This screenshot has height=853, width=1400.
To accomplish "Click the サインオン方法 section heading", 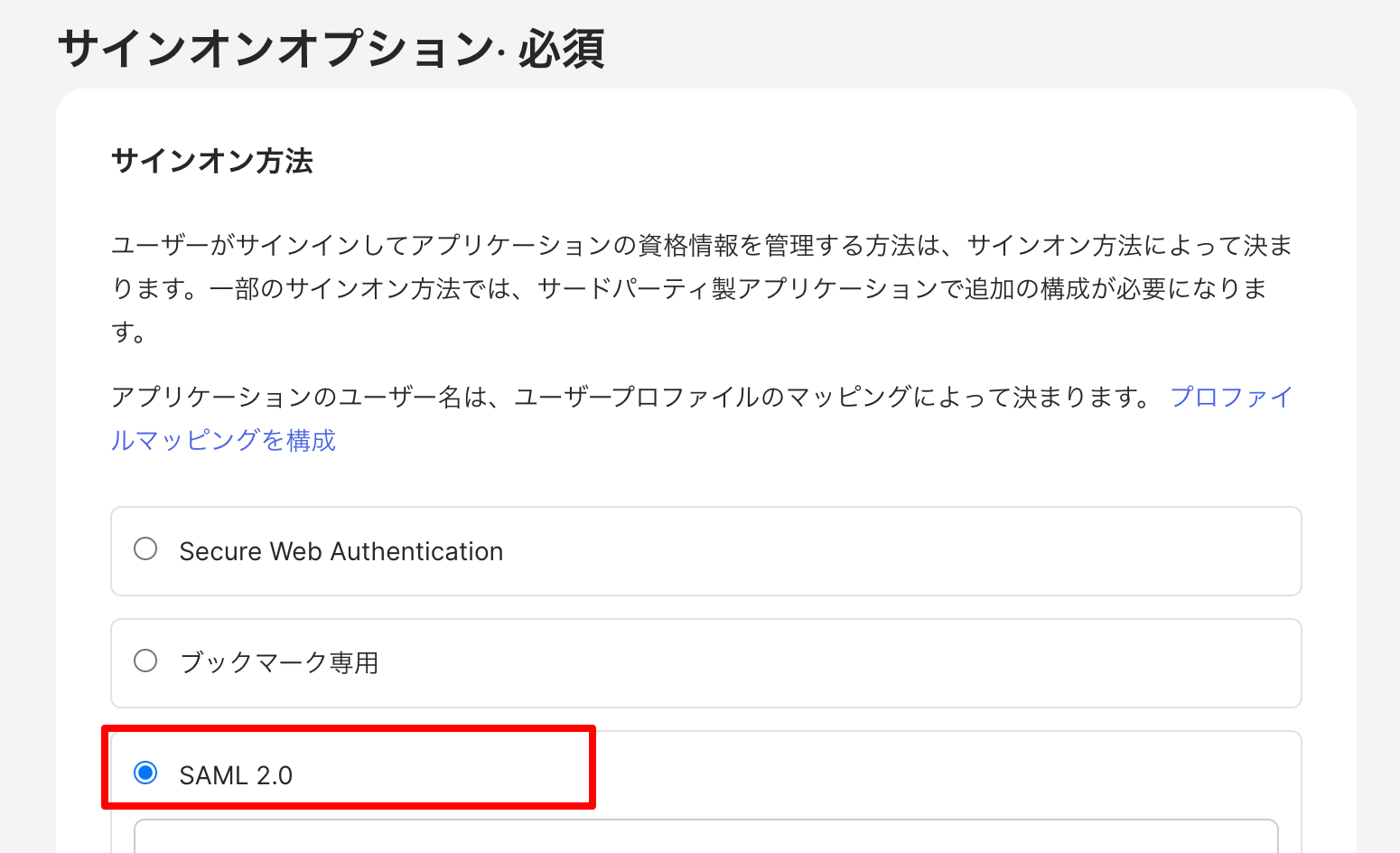I will tap(212, 162).
